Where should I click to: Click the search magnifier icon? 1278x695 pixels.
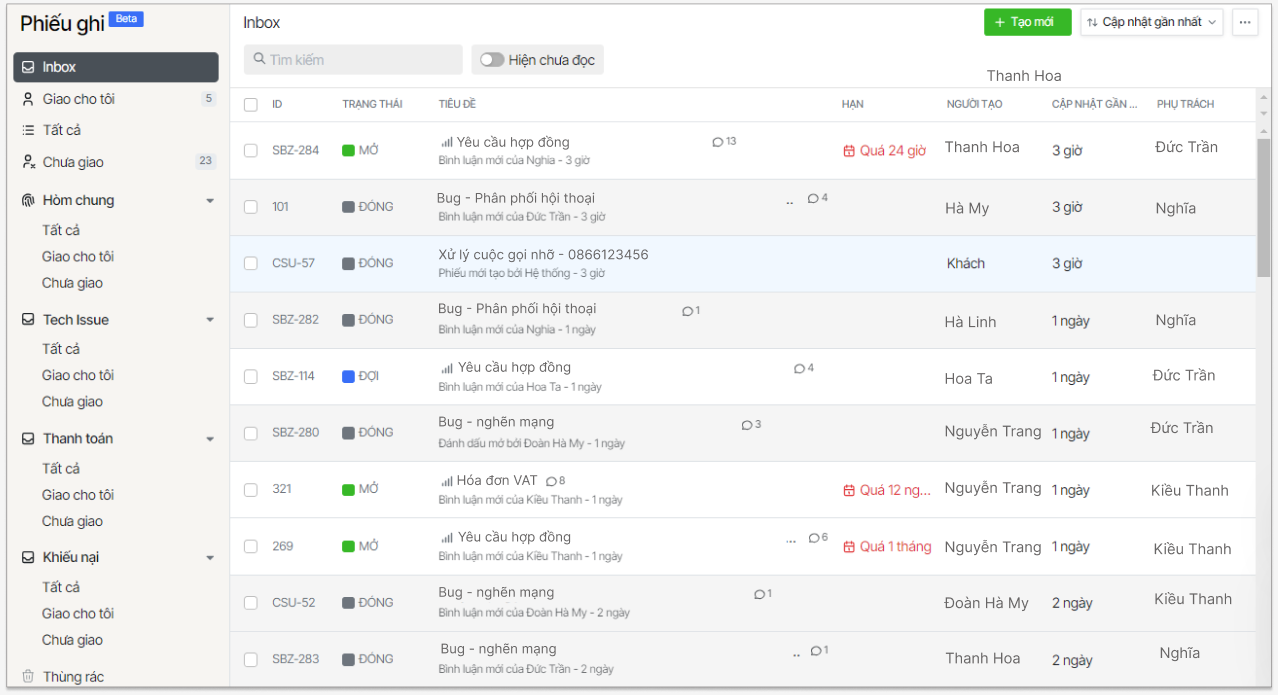click(259, 60)
